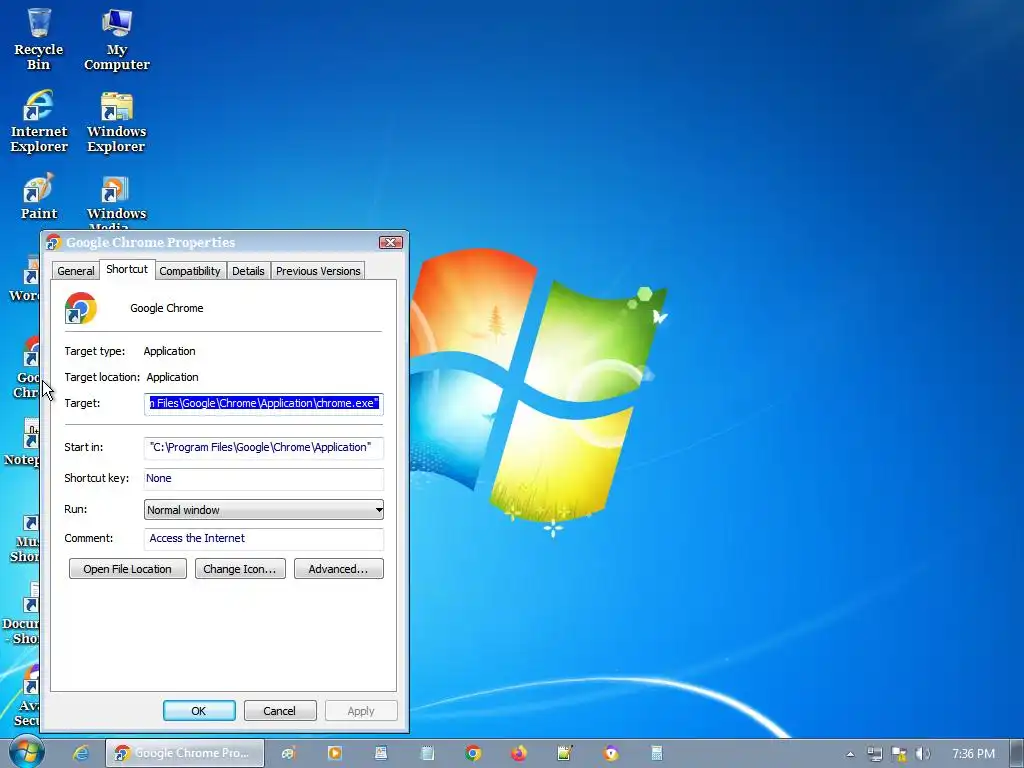Click the 7:36 PM clock
Image resolution: width=1024 pixels, height=768 pixels.
tap(973, 754)
